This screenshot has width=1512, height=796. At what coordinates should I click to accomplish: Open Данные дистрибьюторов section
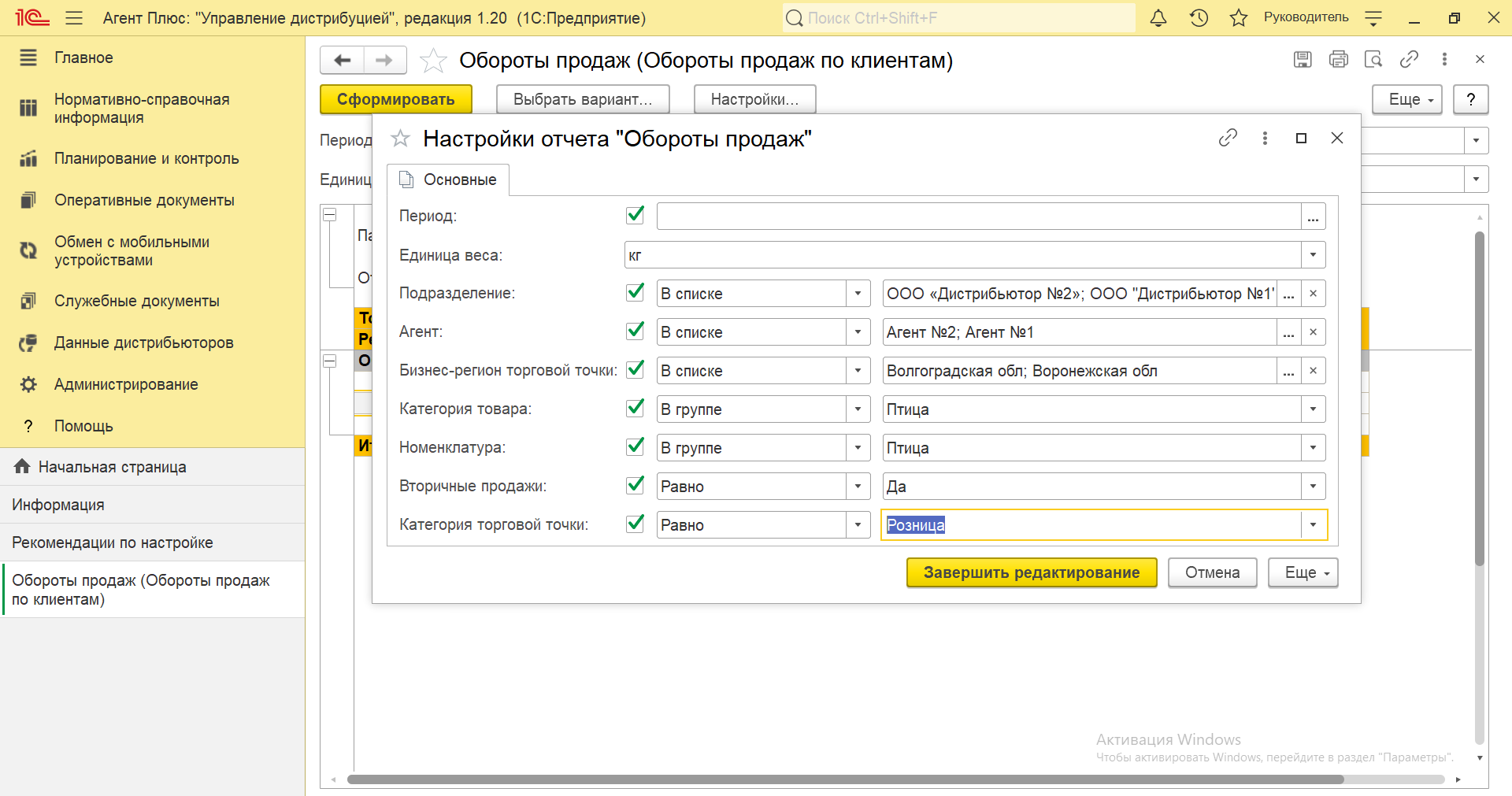(x=143, y=342)
